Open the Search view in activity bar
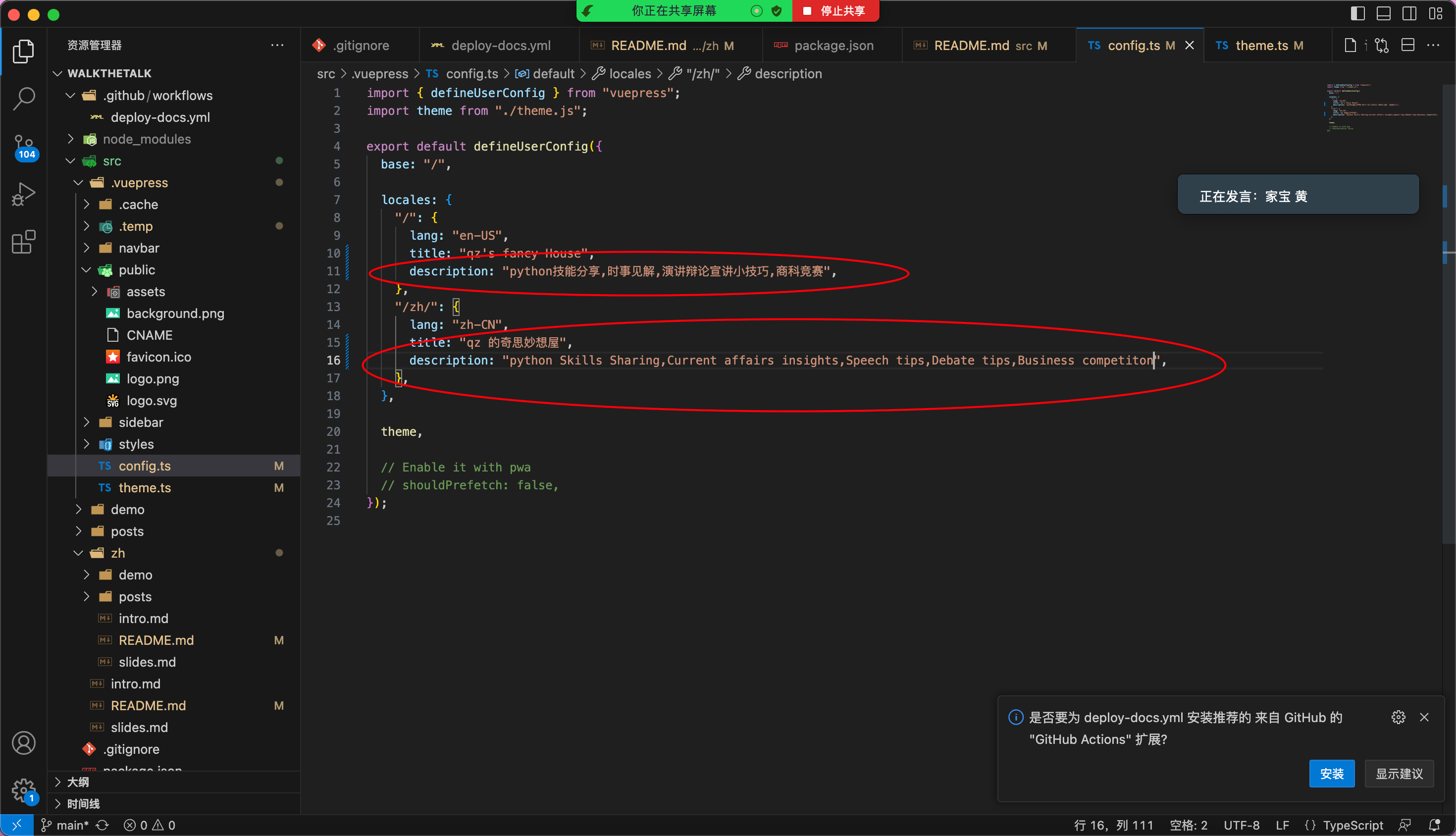The image size is (1456, 836). click(24, 99)
